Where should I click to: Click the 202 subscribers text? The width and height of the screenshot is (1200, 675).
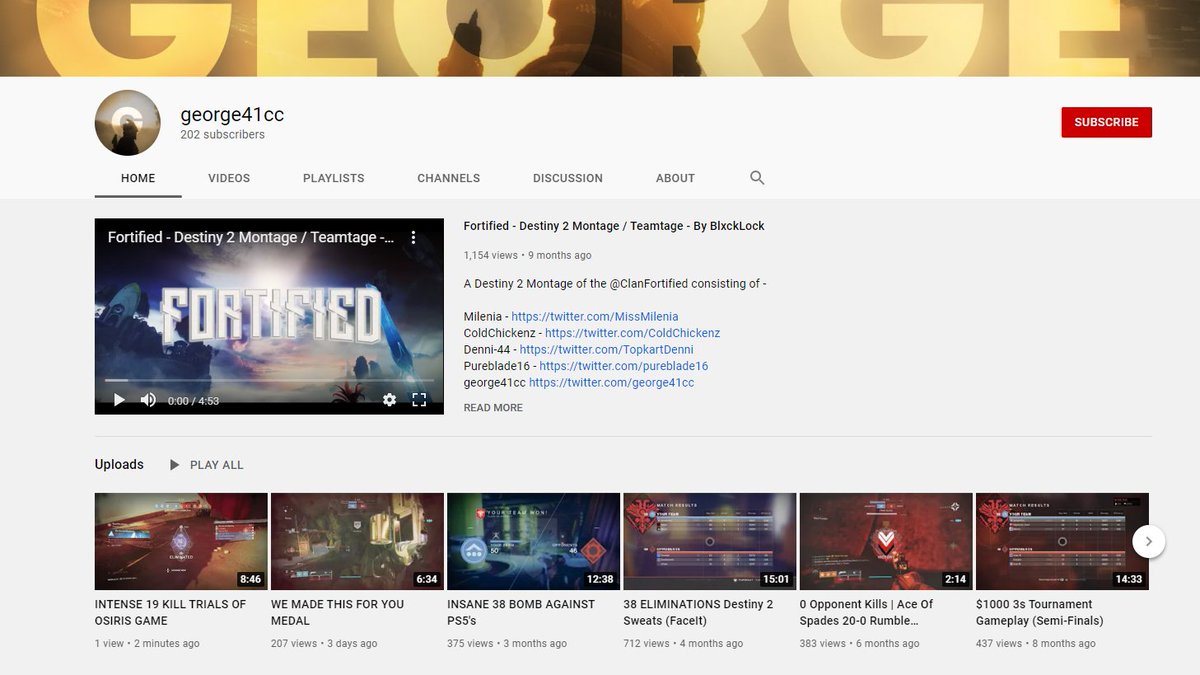tap(223, 135)
